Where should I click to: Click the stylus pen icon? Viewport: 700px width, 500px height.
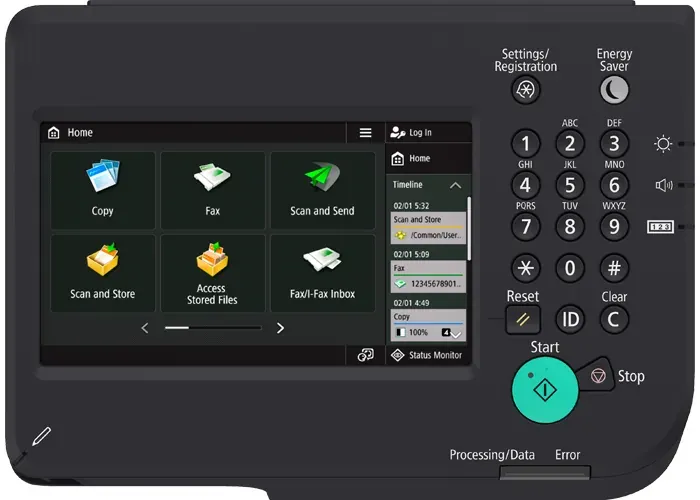tap(42, 436)
